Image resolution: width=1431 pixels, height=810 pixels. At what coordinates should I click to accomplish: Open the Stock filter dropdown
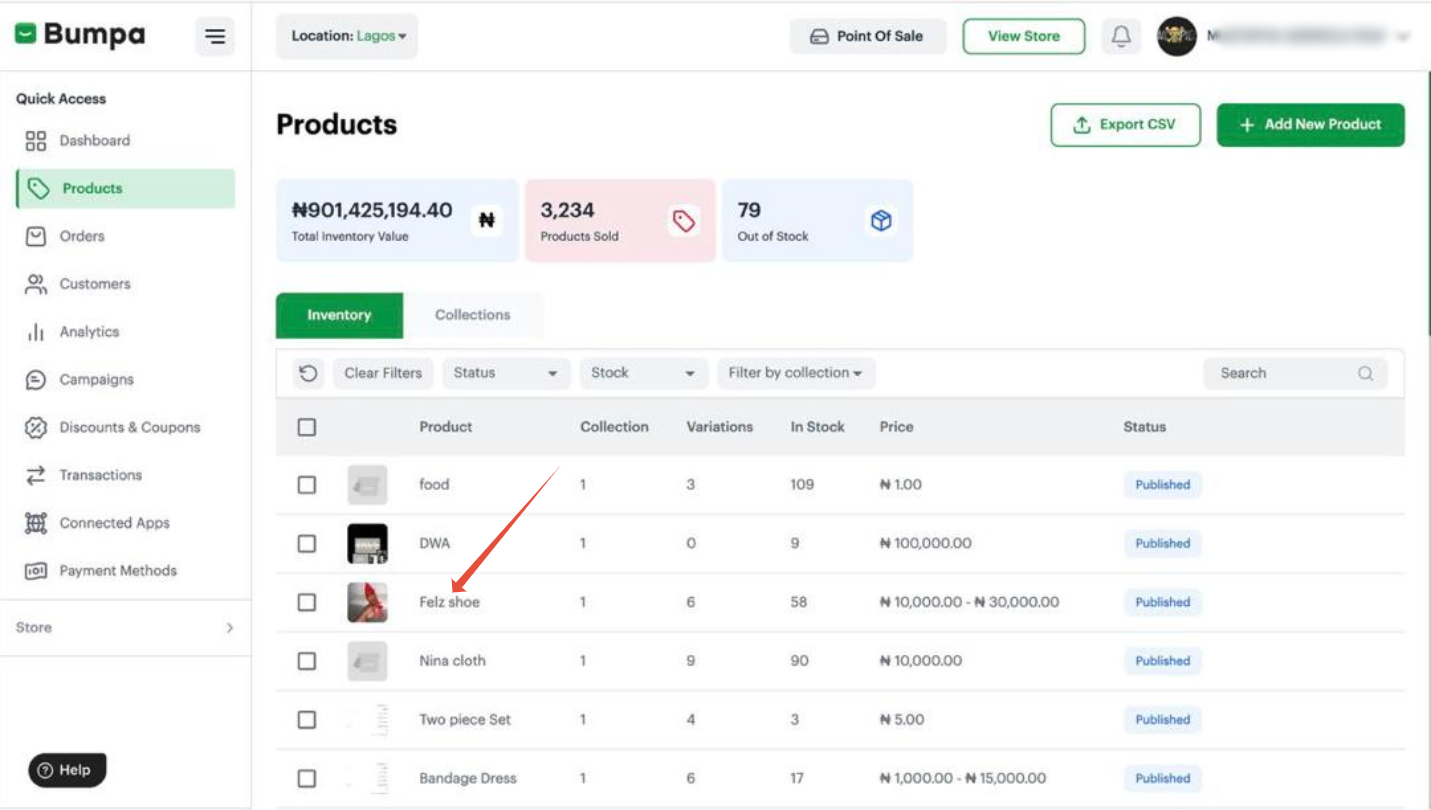click(x=643, y=373)
